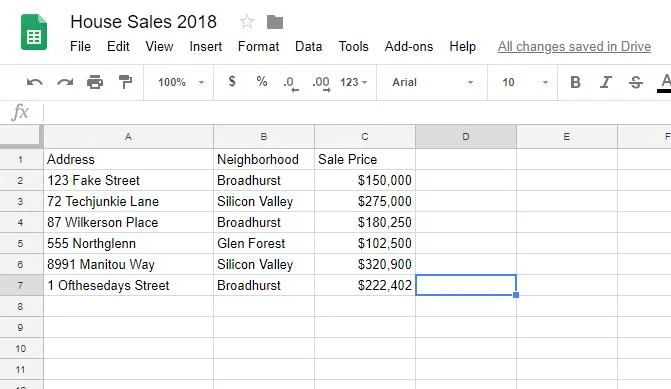Select cell 1 Ofthesedays Street
Viewport: 671px width, 389px height.
[x=128, y=285]
